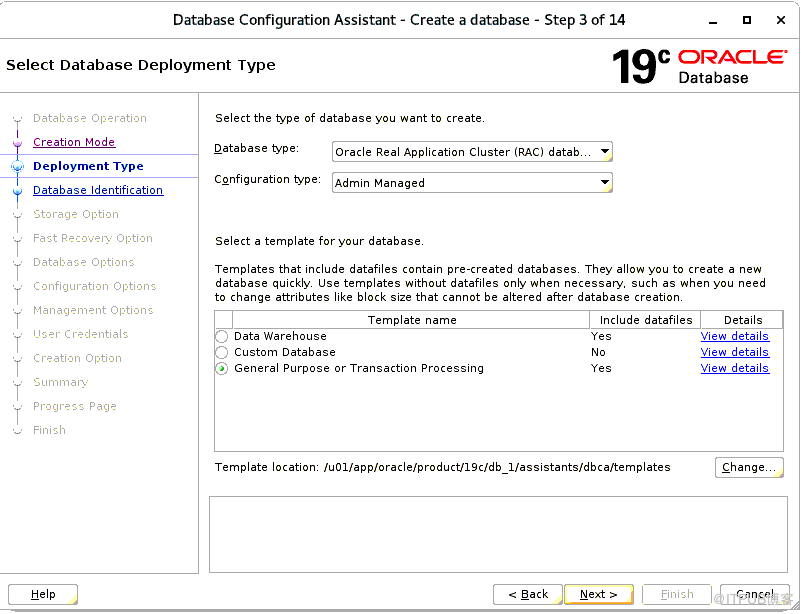Click the Include datafiles column header
The width and height of the screenshot is (803, 614).
(645, 320)
